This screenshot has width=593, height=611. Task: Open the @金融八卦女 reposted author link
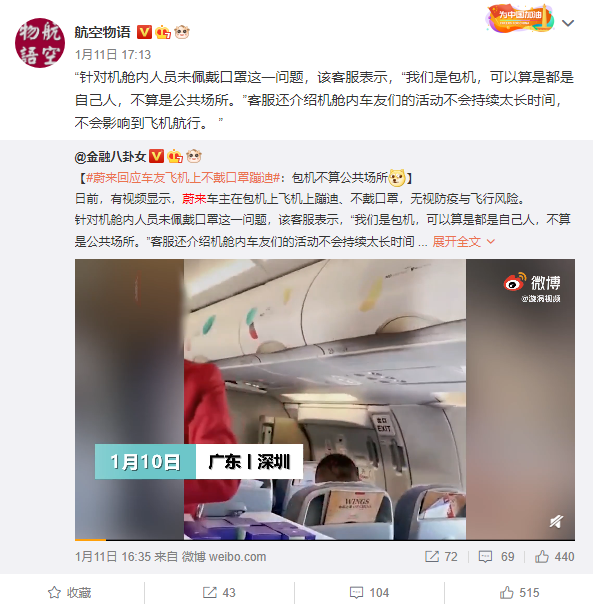[x=110, y=157]
